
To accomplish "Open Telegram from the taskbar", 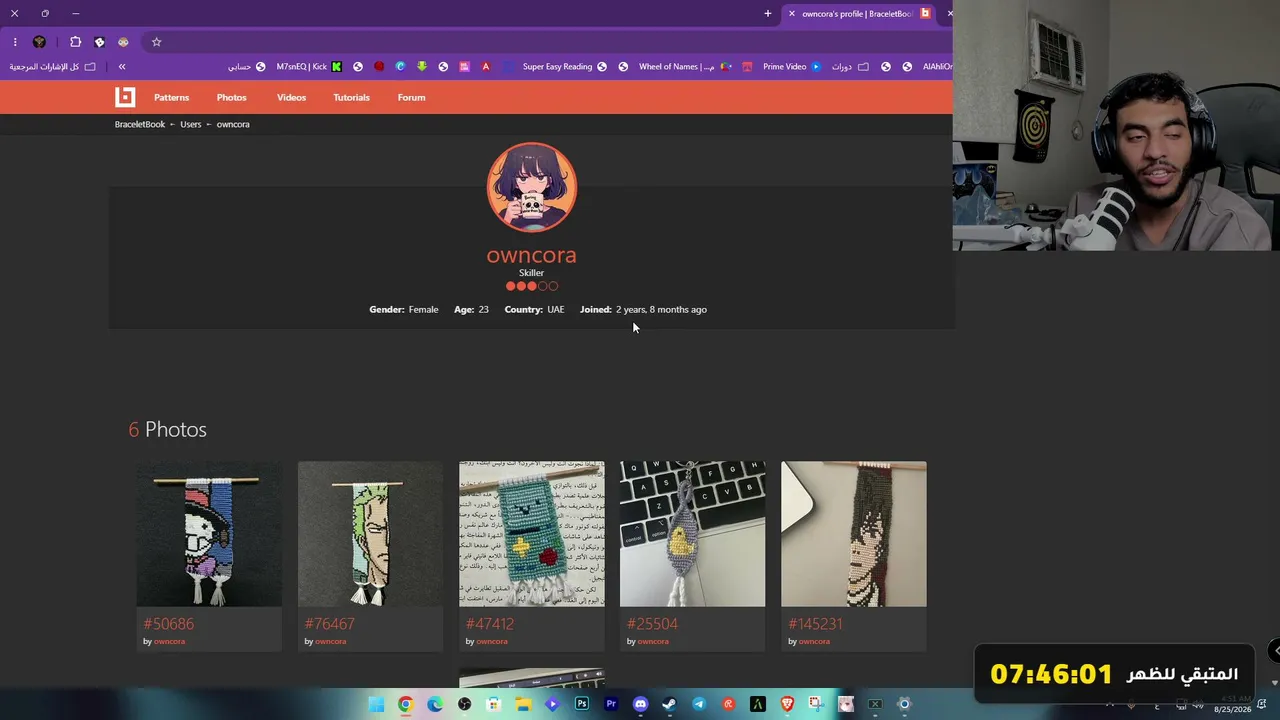I will click(699, 704).
